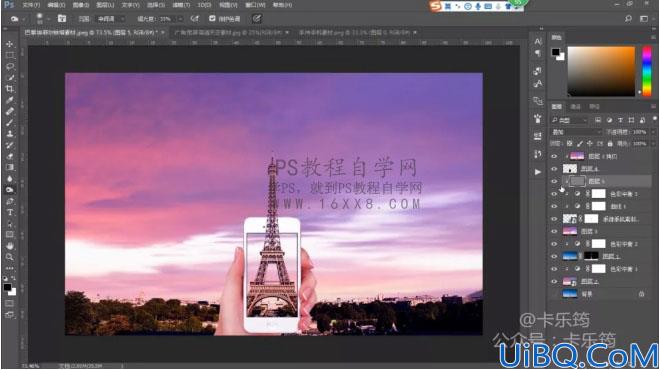Click lock image pixels brush icon
The width and height of the screenshot is (659, 370).
(580, 144)
